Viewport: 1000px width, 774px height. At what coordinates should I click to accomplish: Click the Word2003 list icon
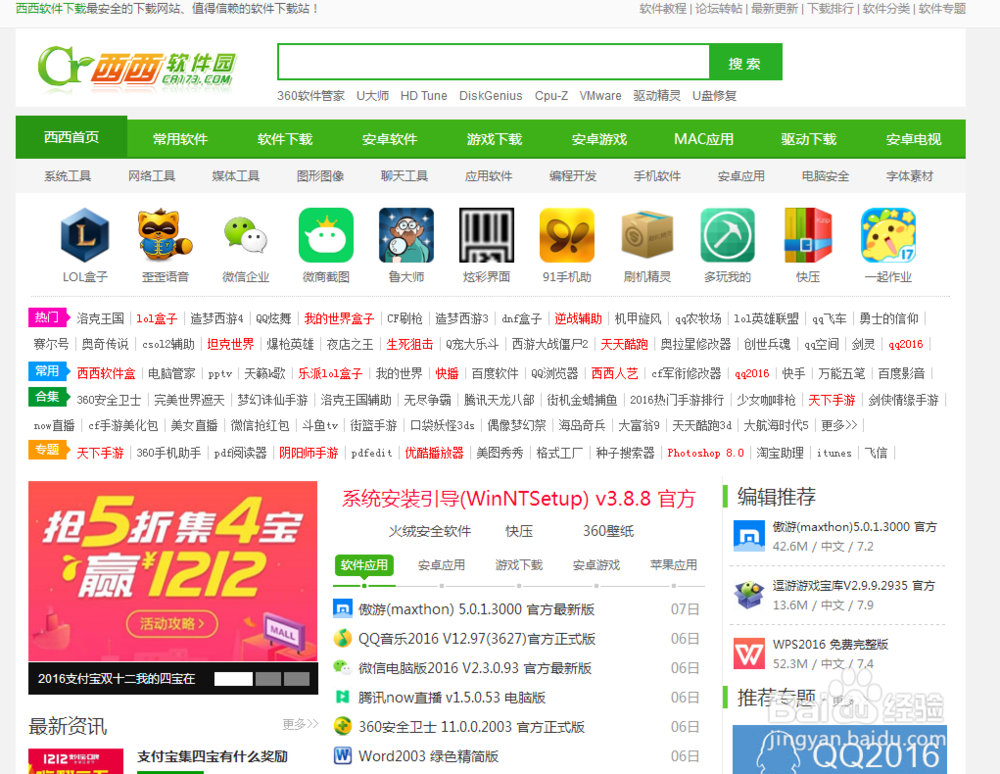343,756
